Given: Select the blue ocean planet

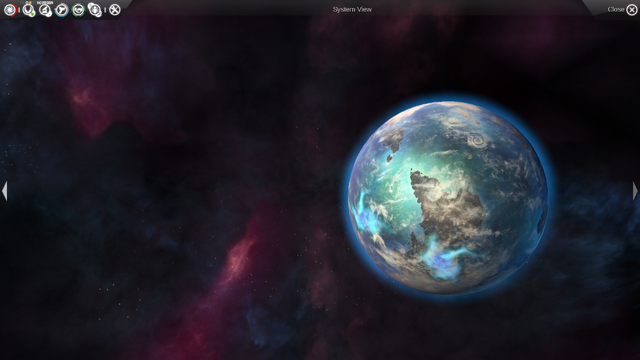Looking at the screenshot, I should tap(448, 198).
